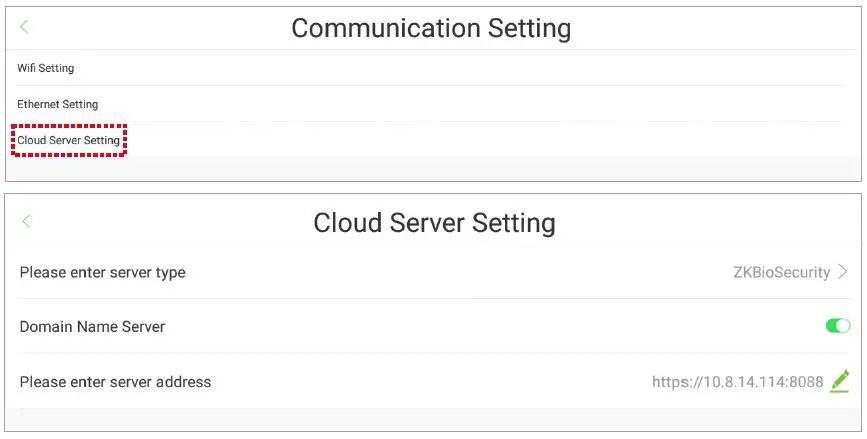This screenshot has width=867, height=439.
Task: Turn off the Domain Name Server switch
Action: point(838,326)
